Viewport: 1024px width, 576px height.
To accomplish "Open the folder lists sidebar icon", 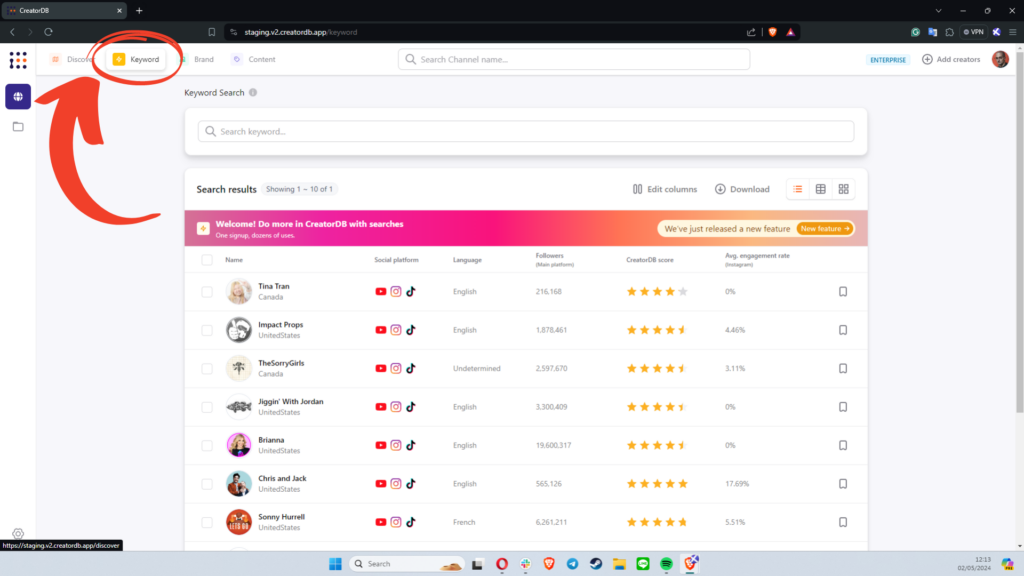I will pyautogui.click(x=18, y=127).
